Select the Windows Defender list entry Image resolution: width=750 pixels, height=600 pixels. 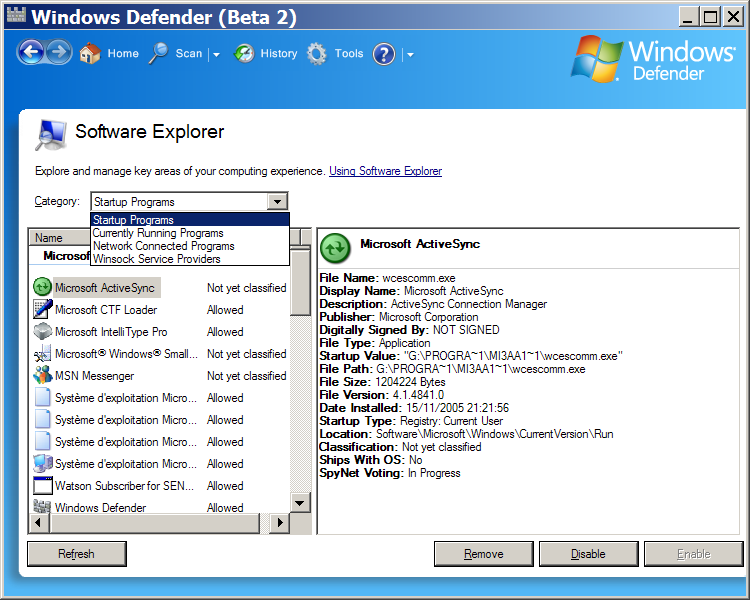(x=159, y=507)
